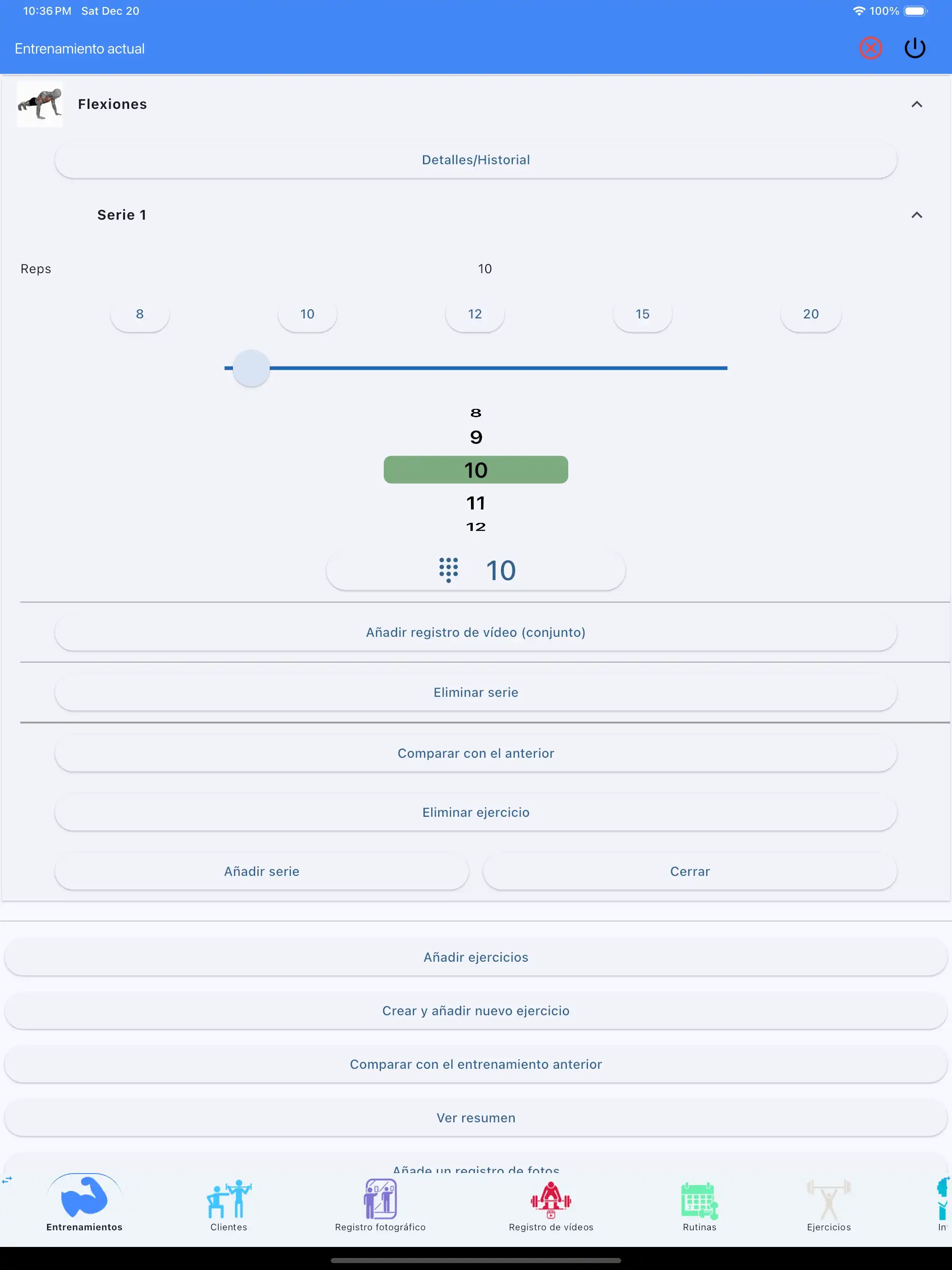Tap the Flexiones exercise thumbnail
The image size is (952, 1270).
(40, 104)
